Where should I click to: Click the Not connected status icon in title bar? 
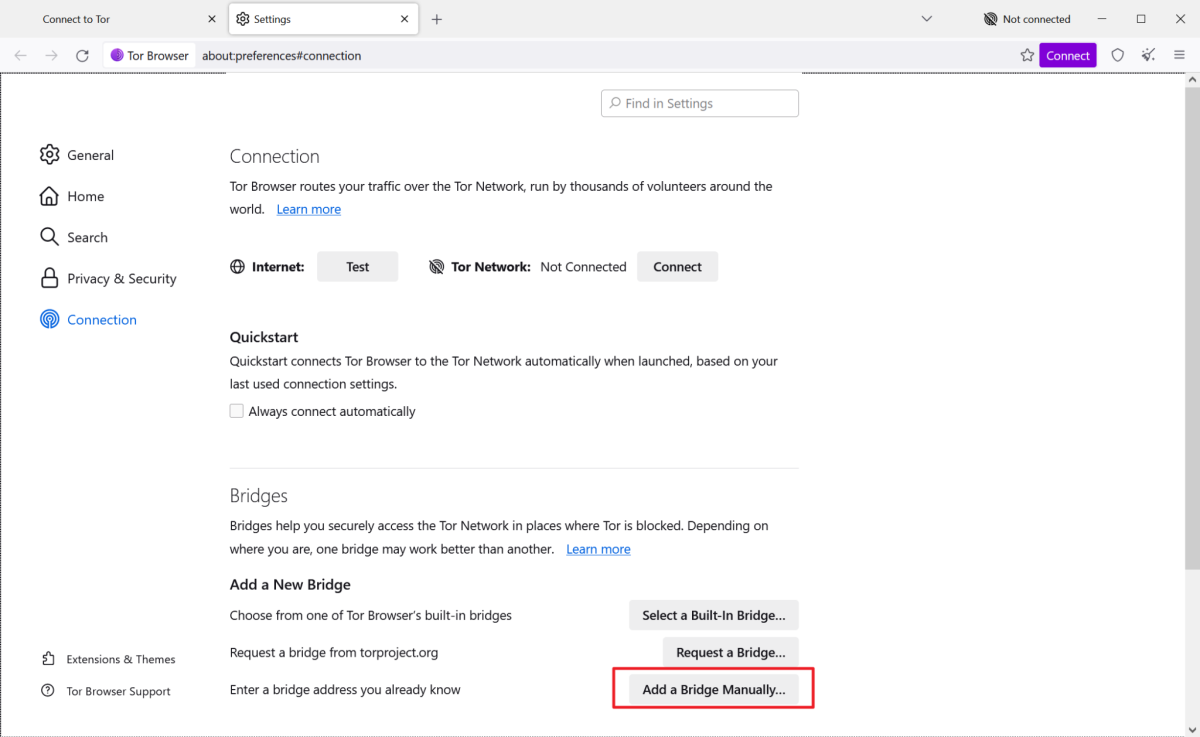point(990,19)
